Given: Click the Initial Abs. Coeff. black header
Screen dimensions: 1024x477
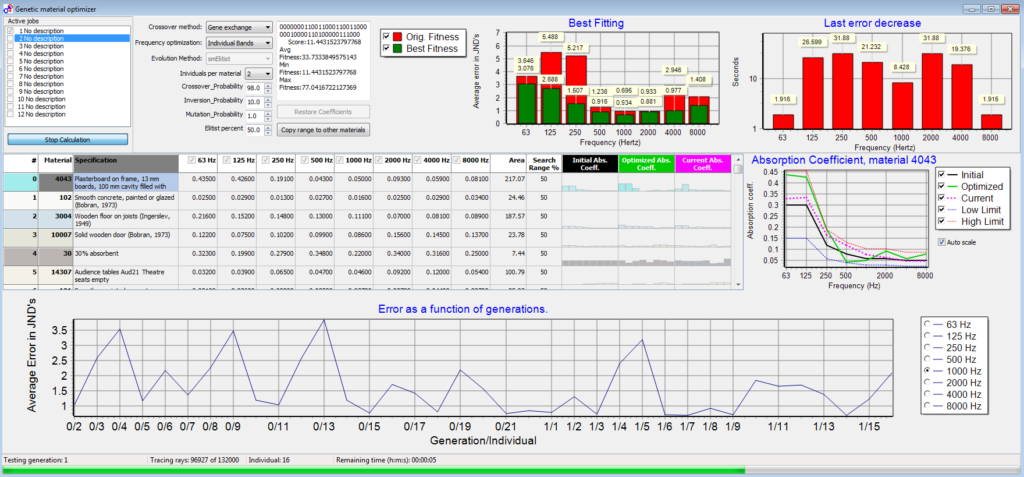Looking at the screenshot, I should [590, 163].
